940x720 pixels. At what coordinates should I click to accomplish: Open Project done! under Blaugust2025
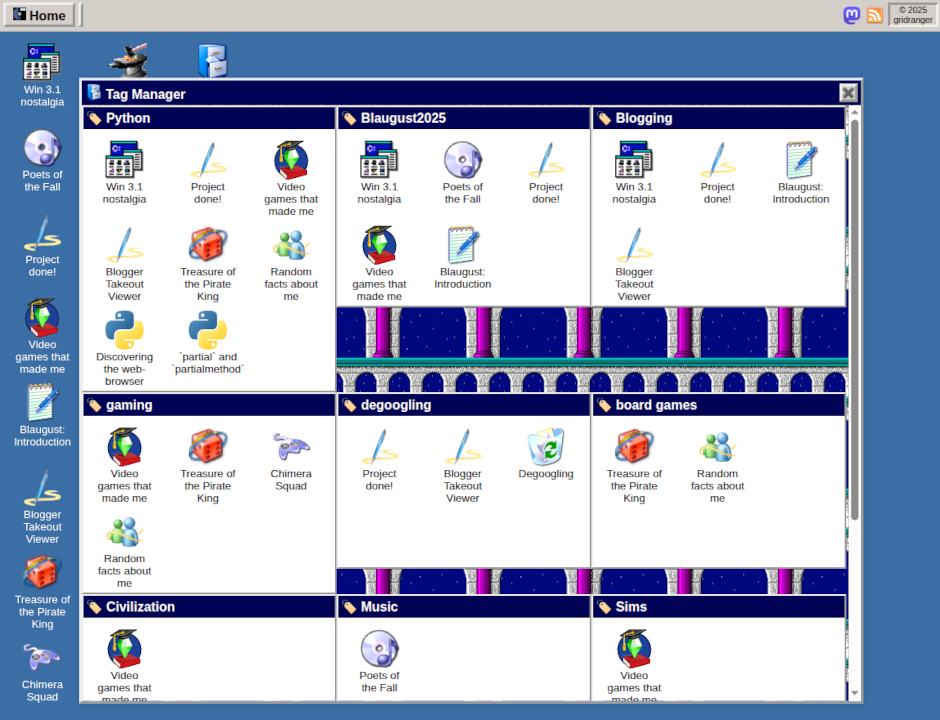[x=546, y=173]
